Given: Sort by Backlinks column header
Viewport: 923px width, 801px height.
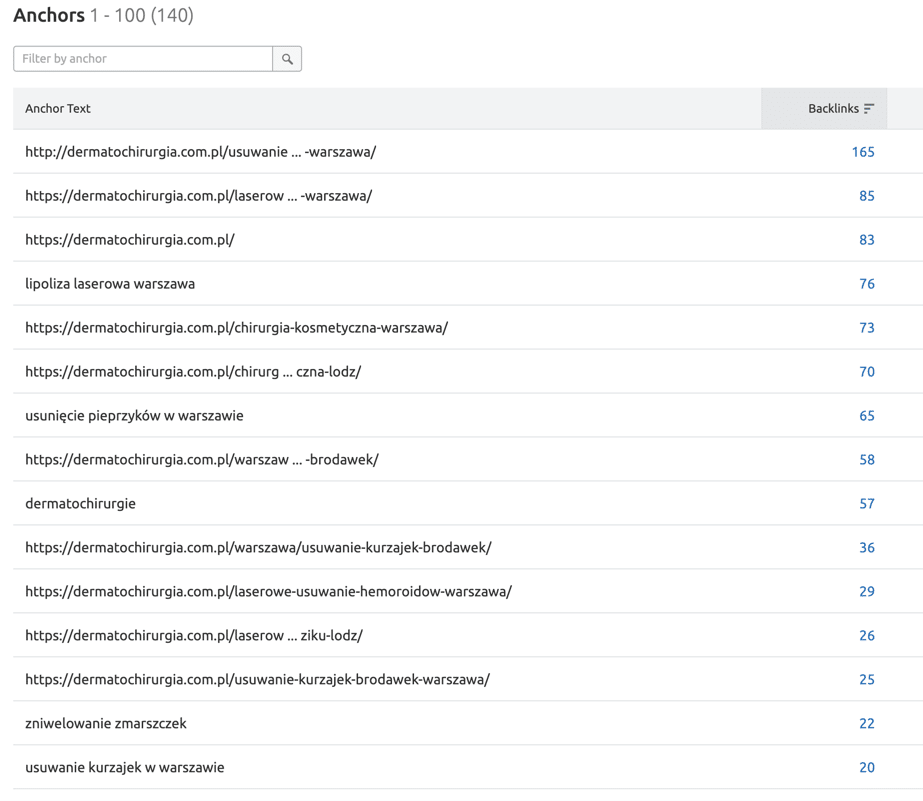Looking at the screenshot, I should 833,109.
